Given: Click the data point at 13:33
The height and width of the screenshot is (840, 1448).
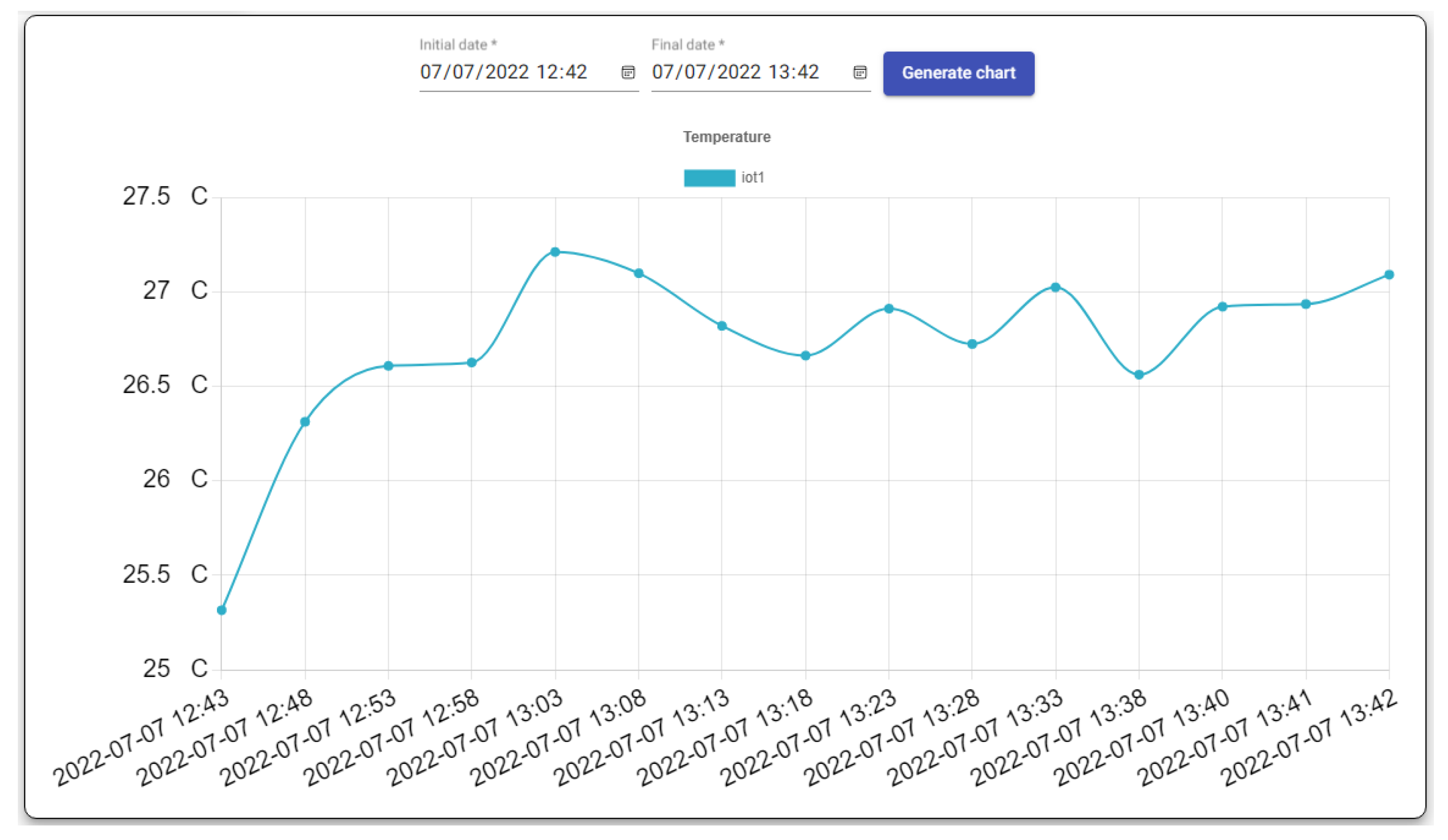Looking at the screenshot, I should coord(1055,287).
